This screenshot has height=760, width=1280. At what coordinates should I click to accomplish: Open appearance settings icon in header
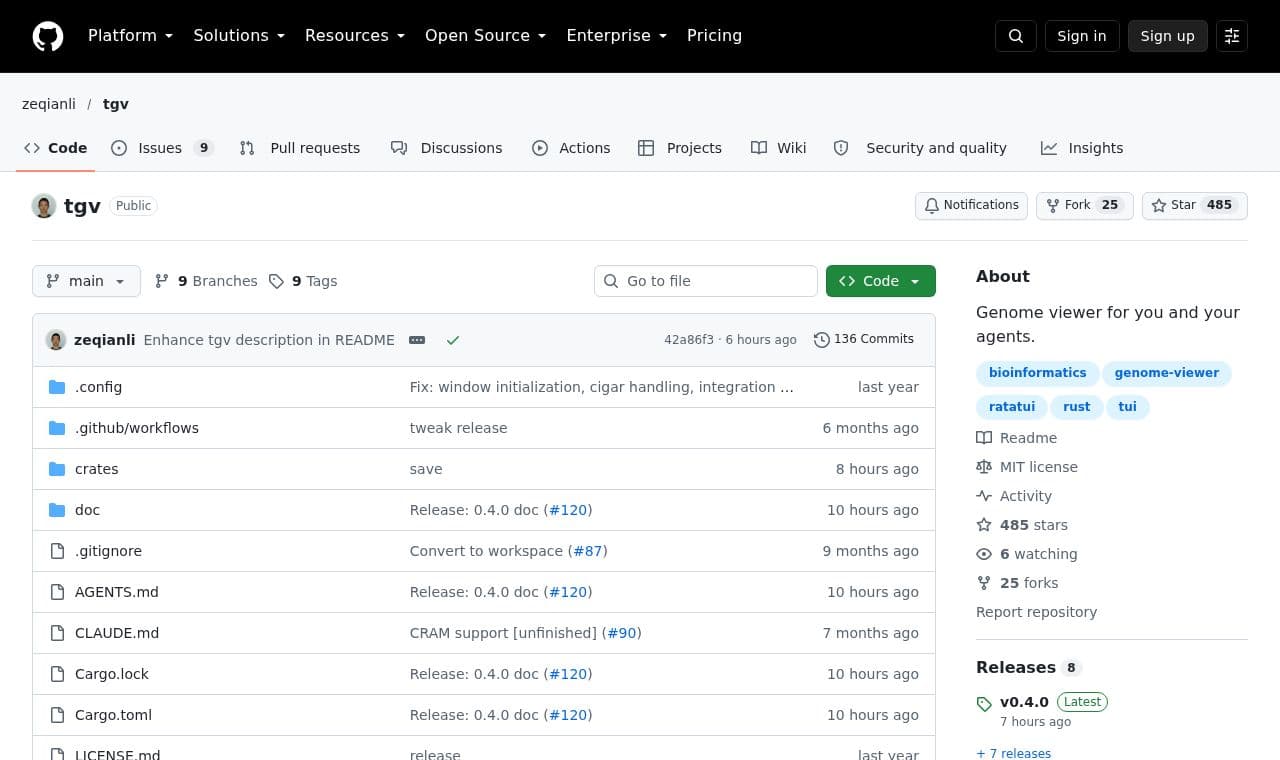pyautogui.click(x=1232, y=36)
